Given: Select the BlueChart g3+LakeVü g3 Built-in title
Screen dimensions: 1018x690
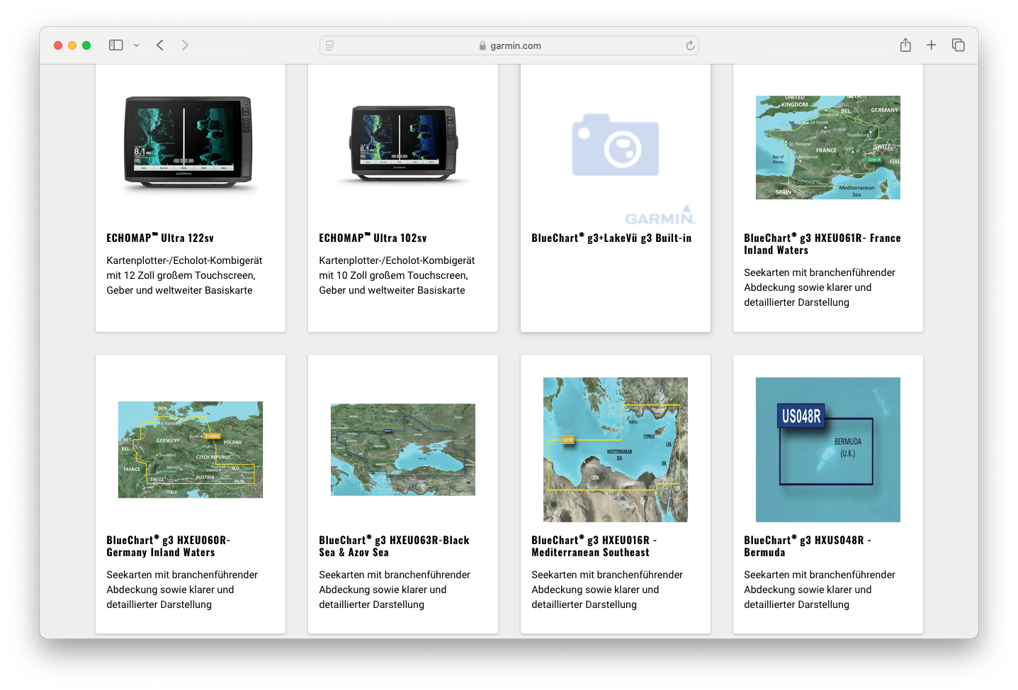Looking at the screenshot, I should (x=611, y=238).
